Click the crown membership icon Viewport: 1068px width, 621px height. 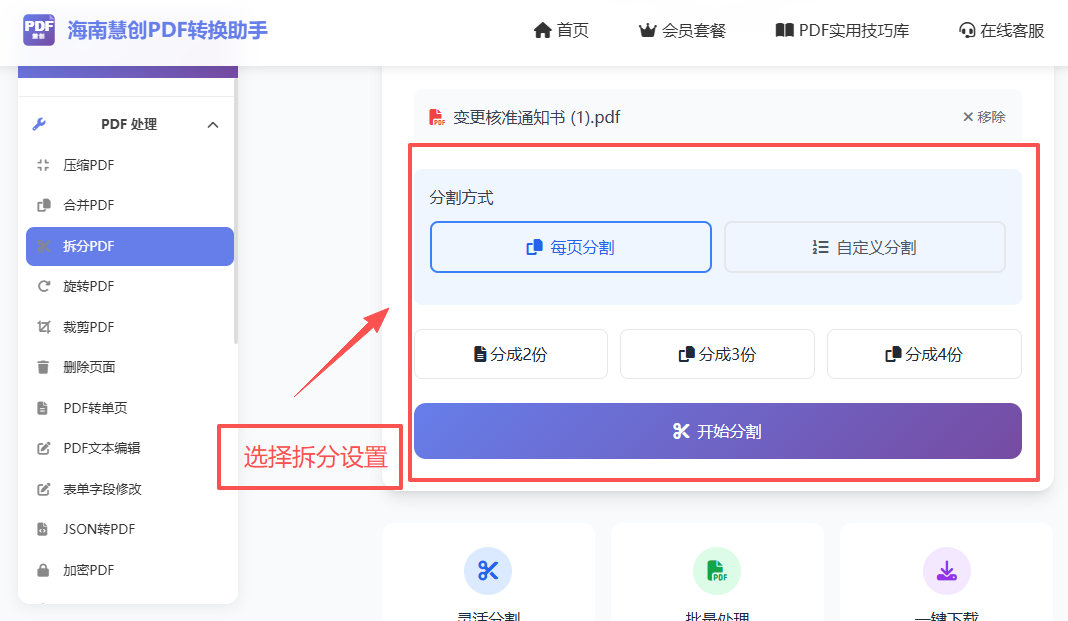(x=647, y=30)
